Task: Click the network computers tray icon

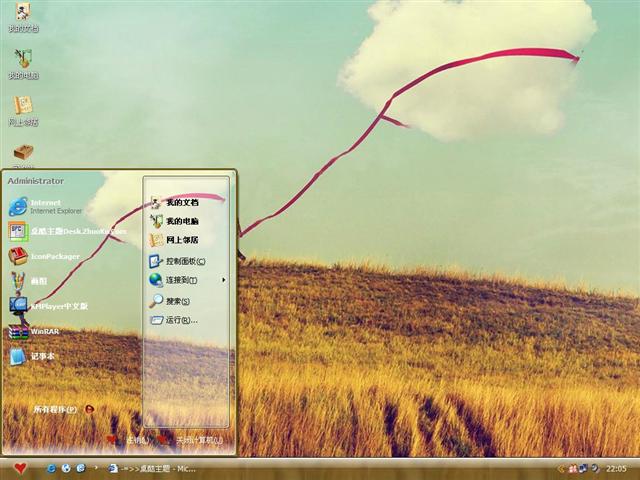Action: pos(583,469)
